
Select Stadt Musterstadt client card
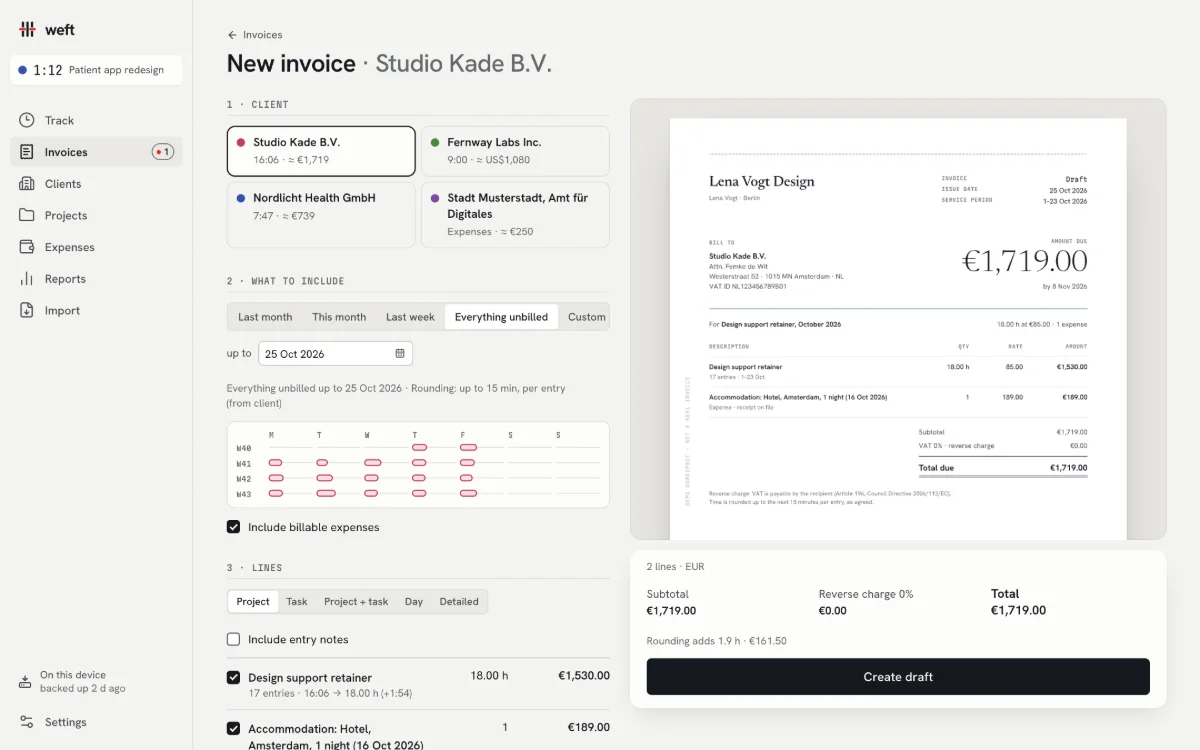click(x=515, y=215)
